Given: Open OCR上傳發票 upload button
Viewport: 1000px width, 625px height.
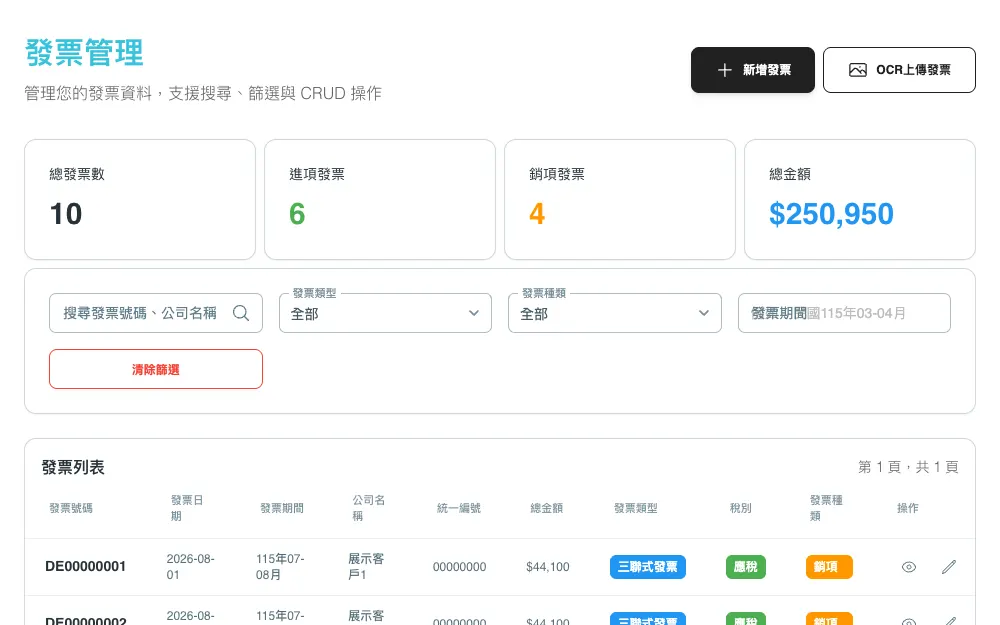Looking at the screenshot, I should 899,70.
